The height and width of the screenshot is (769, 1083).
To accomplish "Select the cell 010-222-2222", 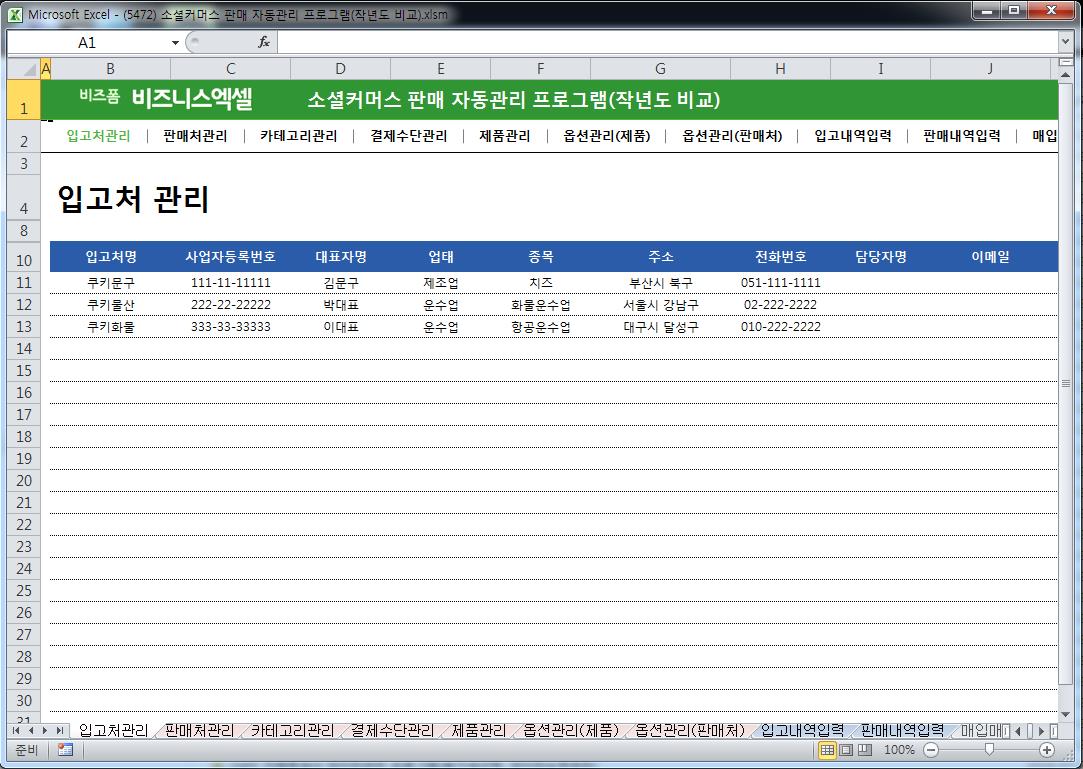I will 780,327.
